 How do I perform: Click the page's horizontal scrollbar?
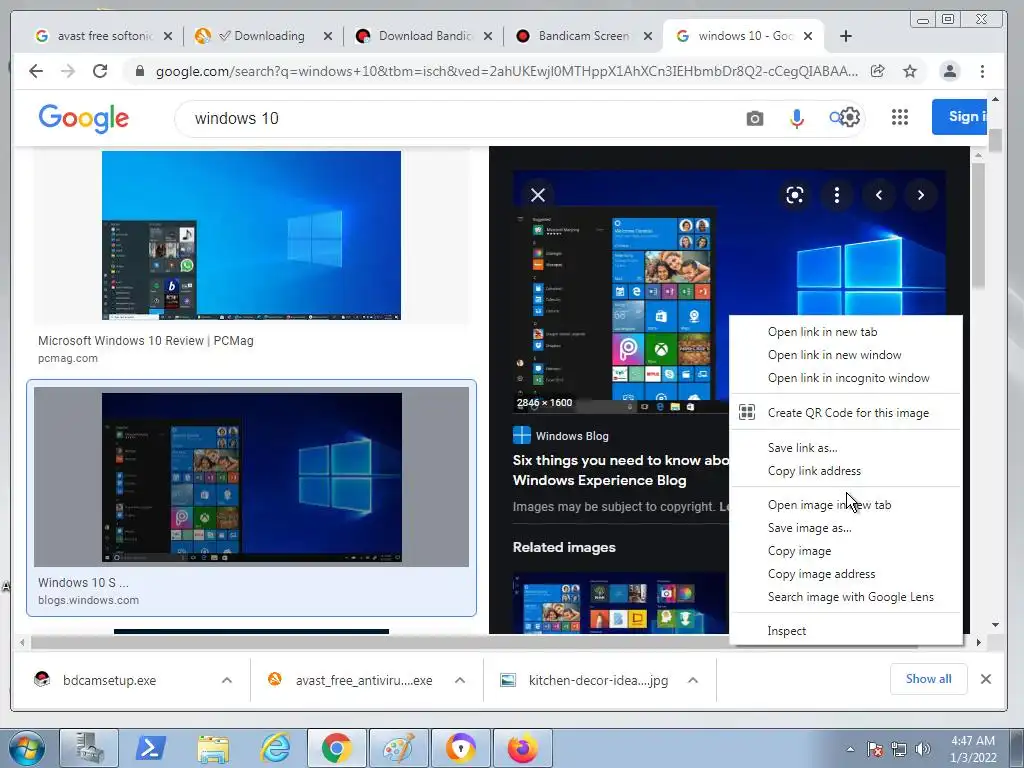[x=473, y=643]
